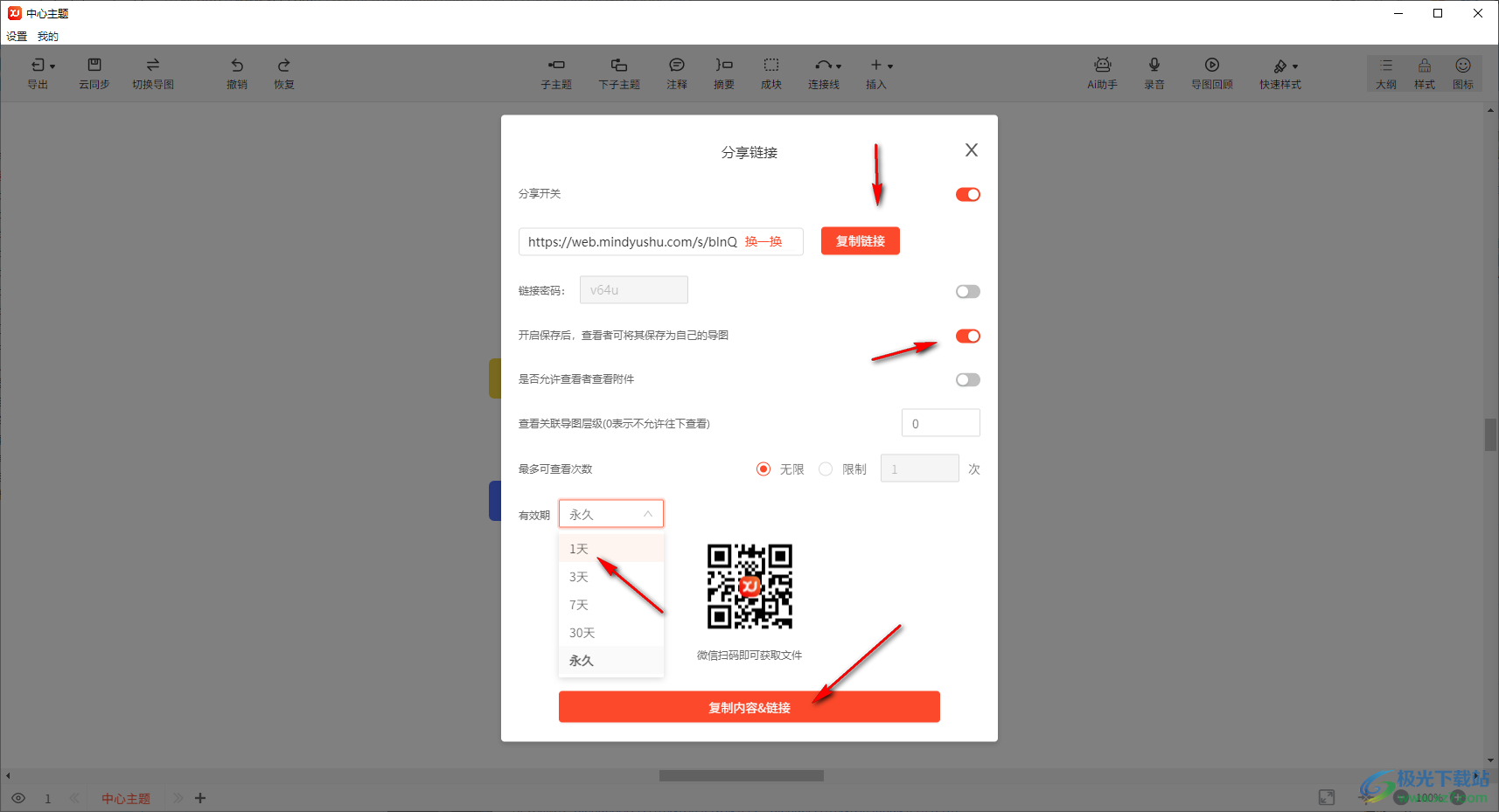Select the 无限 unlimited radio option
Viewport: 1499px width, 812px height.
pyautogui.click(x=763, y=469)
